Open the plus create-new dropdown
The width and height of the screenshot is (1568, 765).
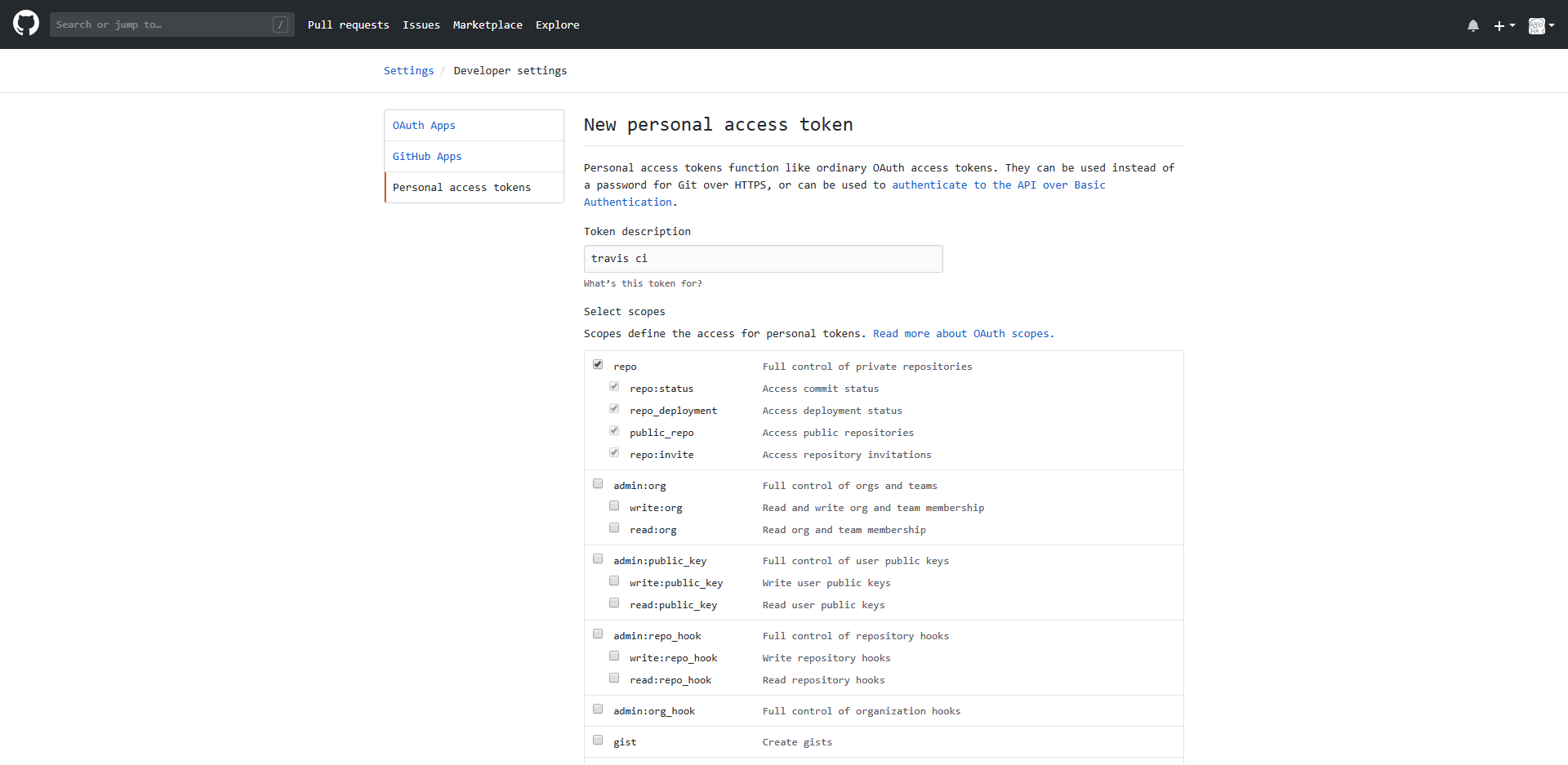(1503, 25)
